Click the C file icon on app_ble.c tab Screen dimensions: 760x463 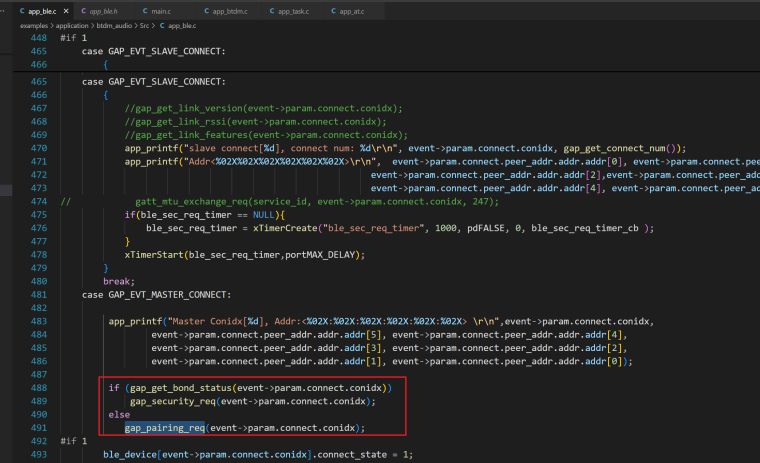tap(22, 11)
